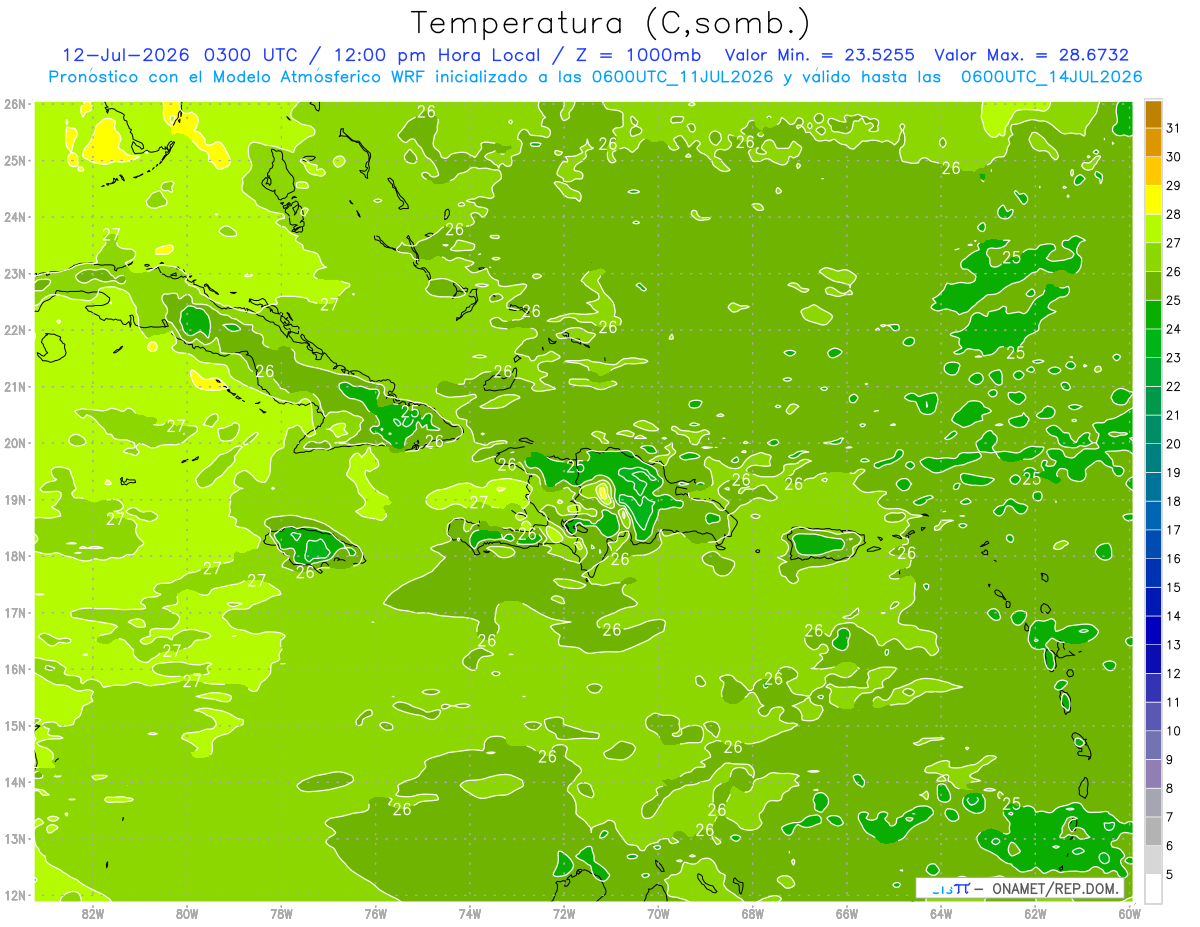Click the '0600UTC_14JUL2026' valid-until time

(1051, 77)
